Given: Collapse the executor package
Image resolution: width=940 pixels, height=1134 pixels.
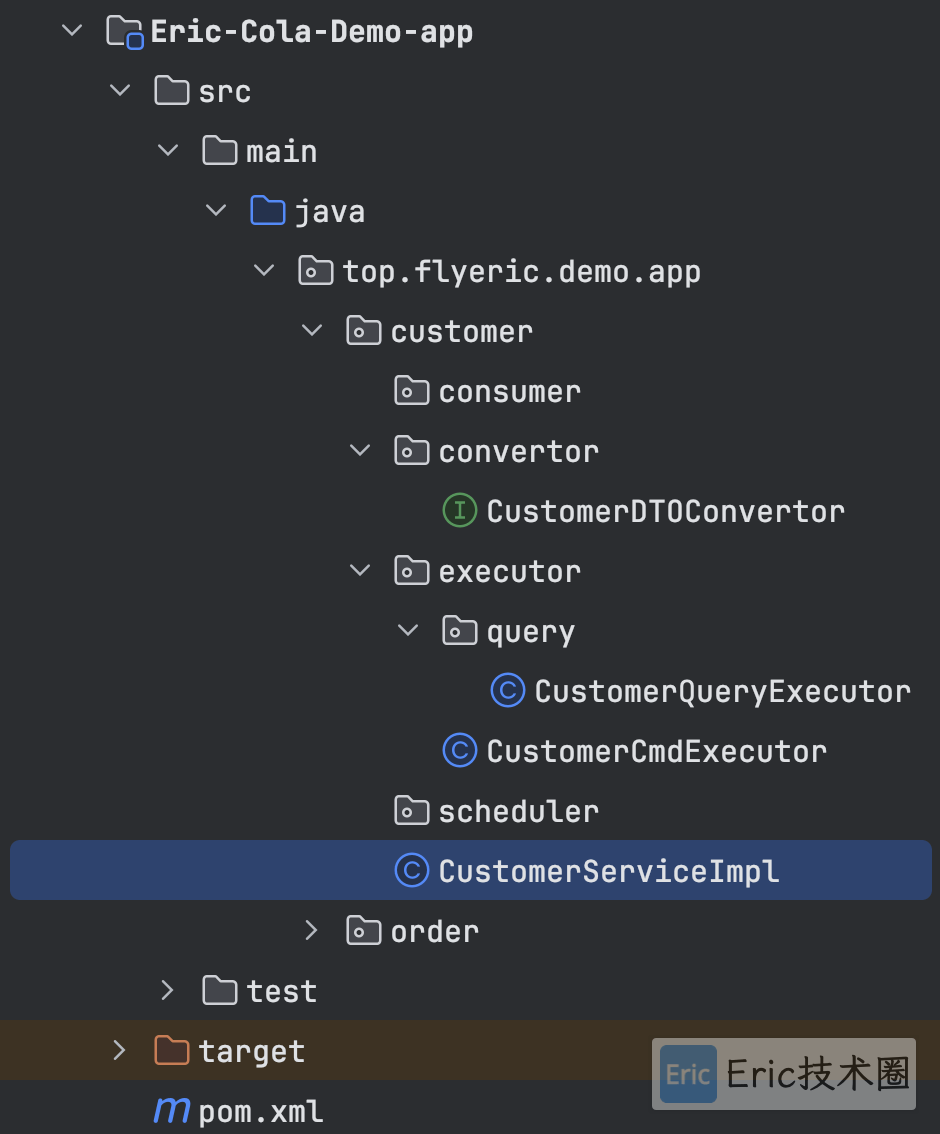Looking at the screenshot, I should click(360, 571).
